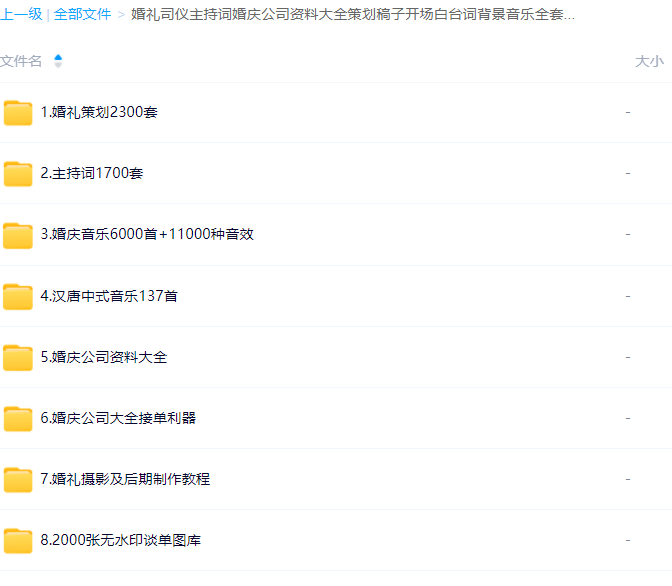The width and height of the screenshot is (672, 586).
Task: Click folder icon for 3.婚庆音乐6000首+11000种音效
Action: 18,235
